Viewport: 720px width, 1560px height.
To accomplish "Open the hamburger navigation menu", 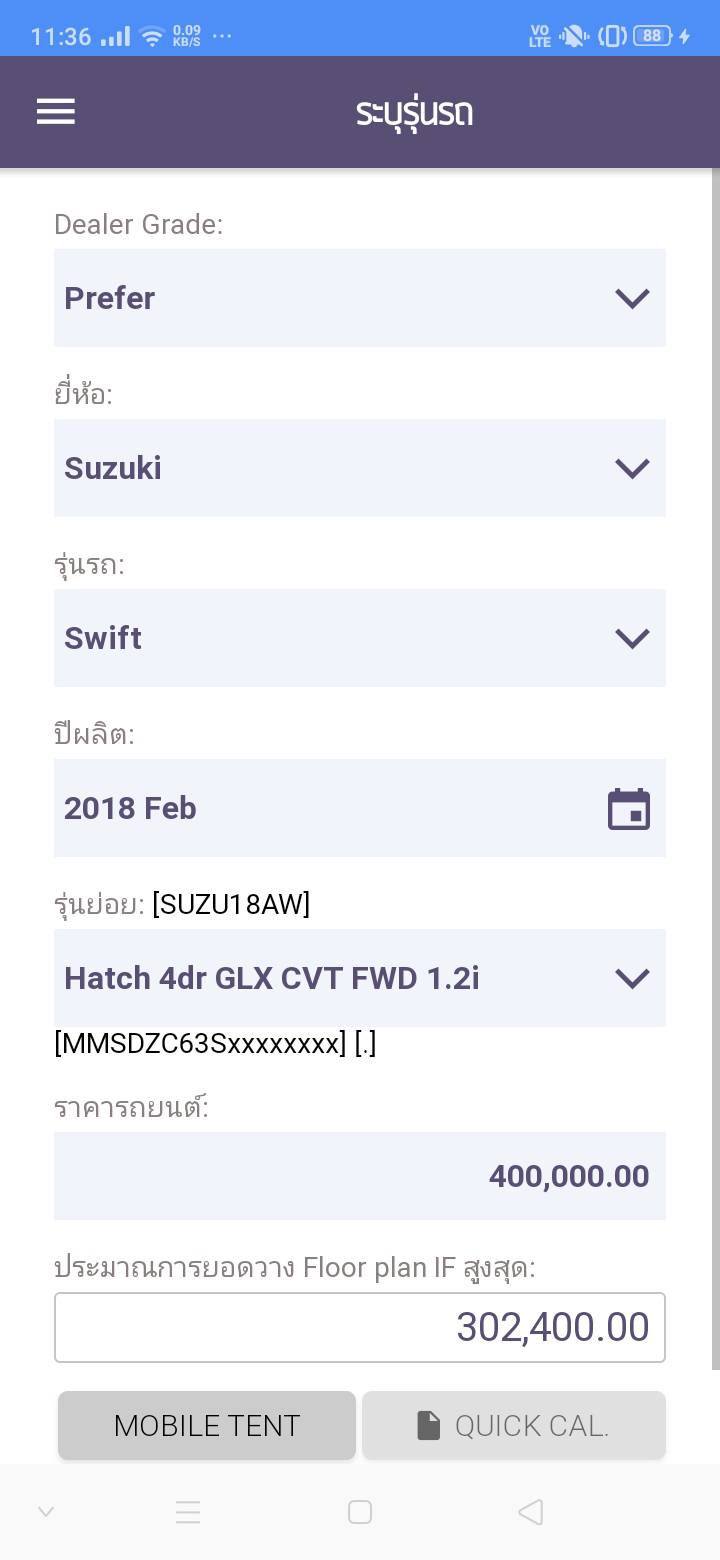I will point(56,112).
